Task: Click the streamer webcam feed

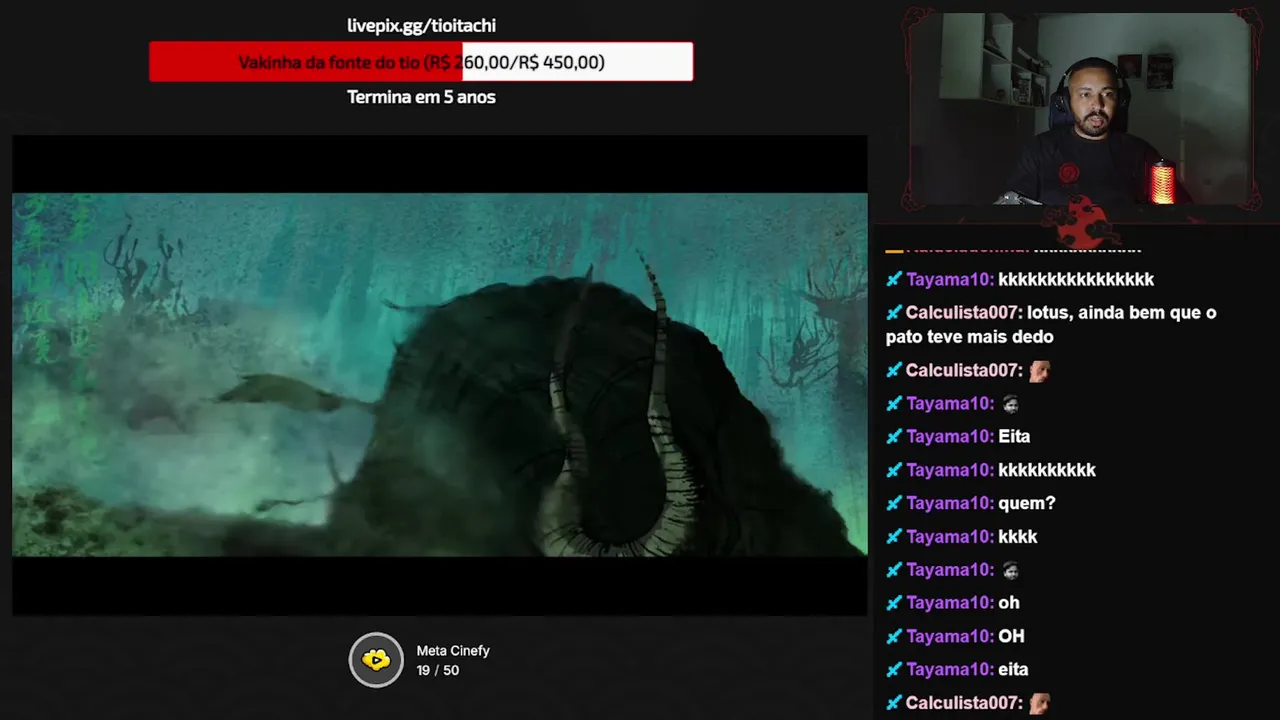Action: point(1081,108)
